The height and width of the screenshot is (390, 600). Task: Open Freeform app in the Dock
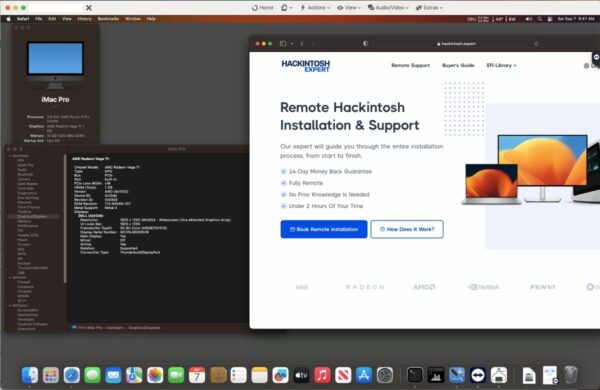[280, 375]
